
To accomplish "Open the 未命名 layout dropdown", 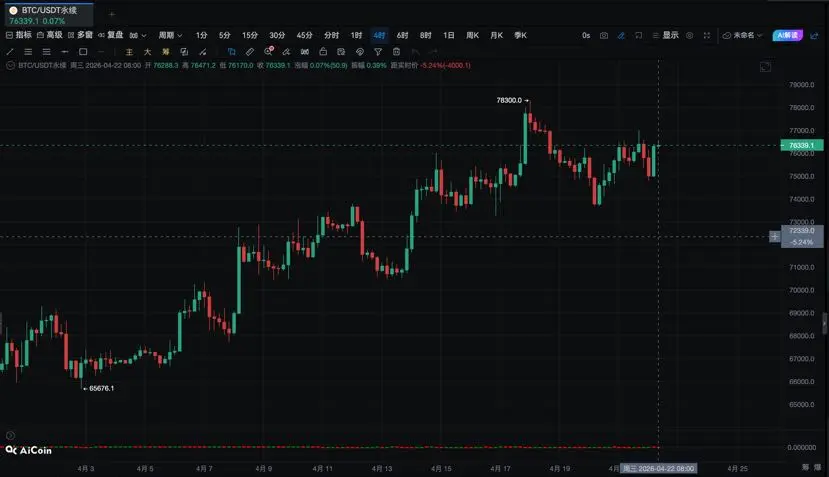I will [743, 35].
